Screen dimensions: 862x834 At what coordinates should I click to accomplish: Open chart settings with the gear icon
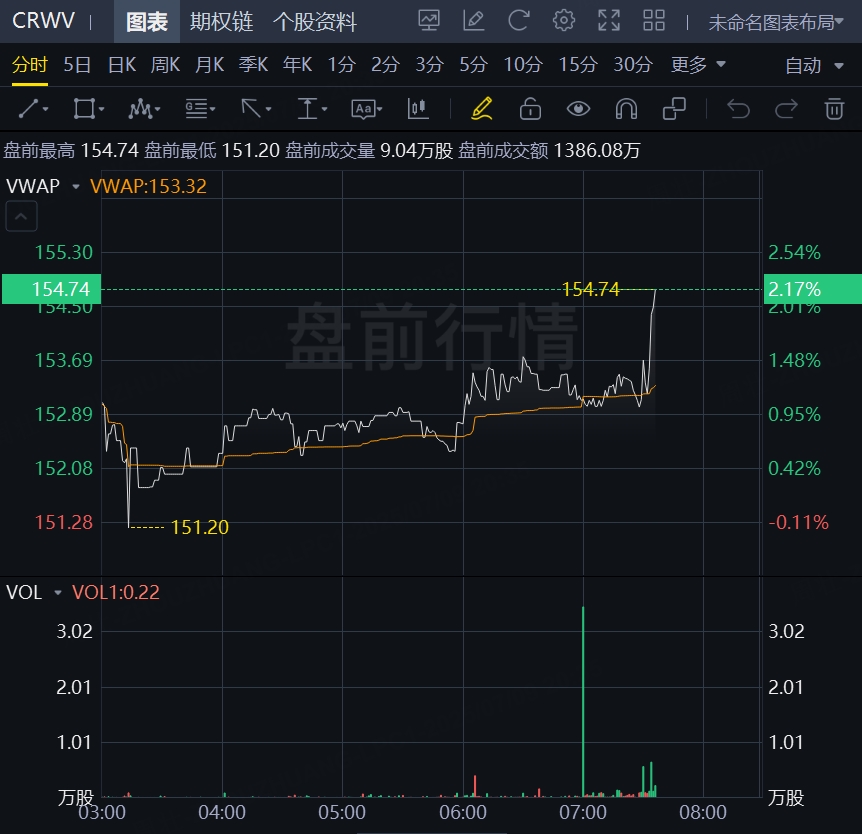tap(564, 21)
